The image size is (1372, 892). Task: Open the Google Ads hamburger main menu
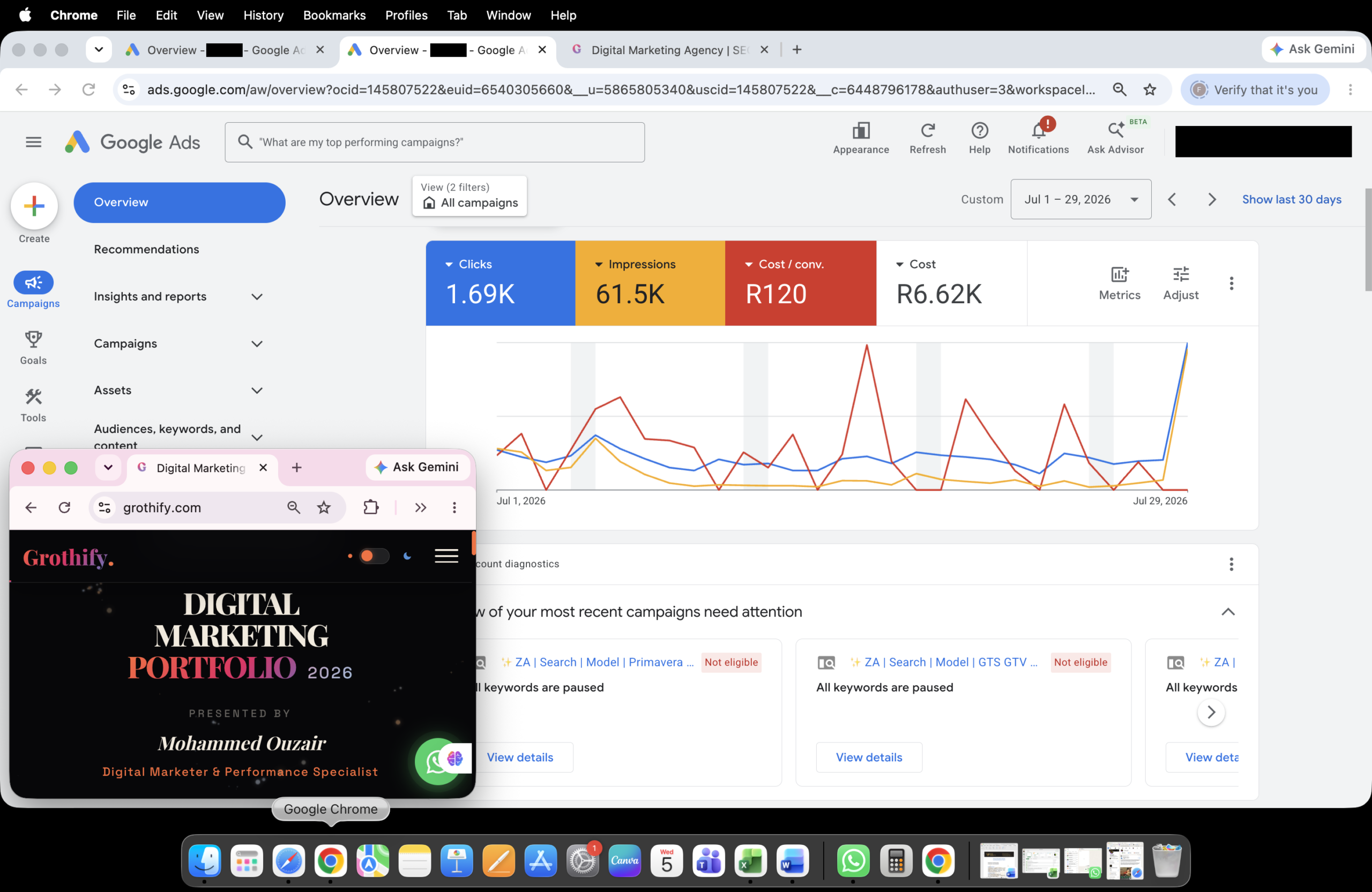33,142
